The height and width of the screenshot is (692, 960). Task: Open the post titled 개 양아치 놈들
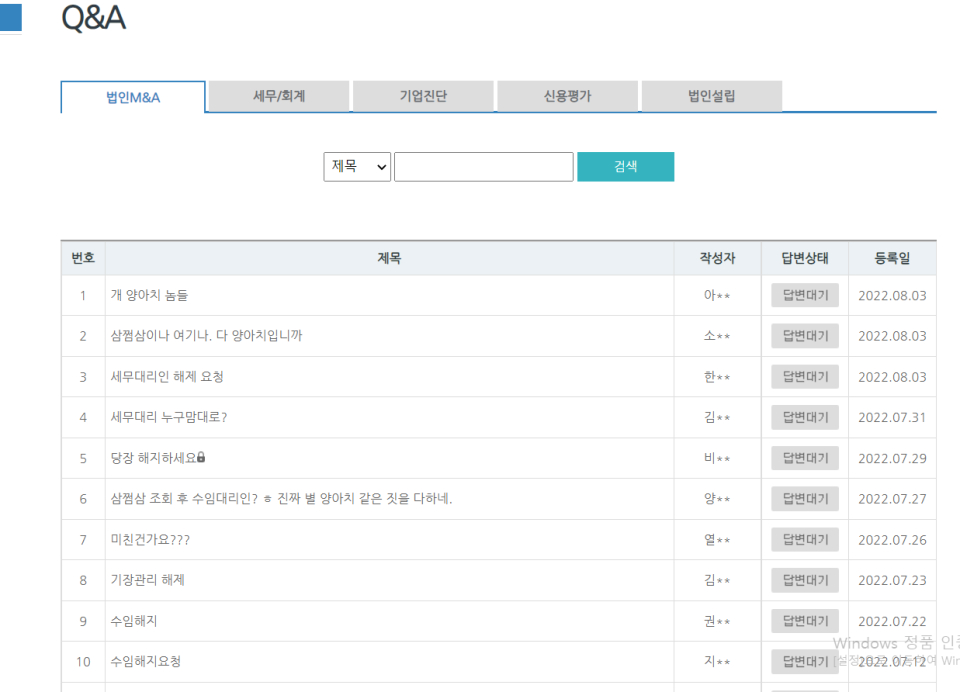pyautogui.click(x=149, y=295)
